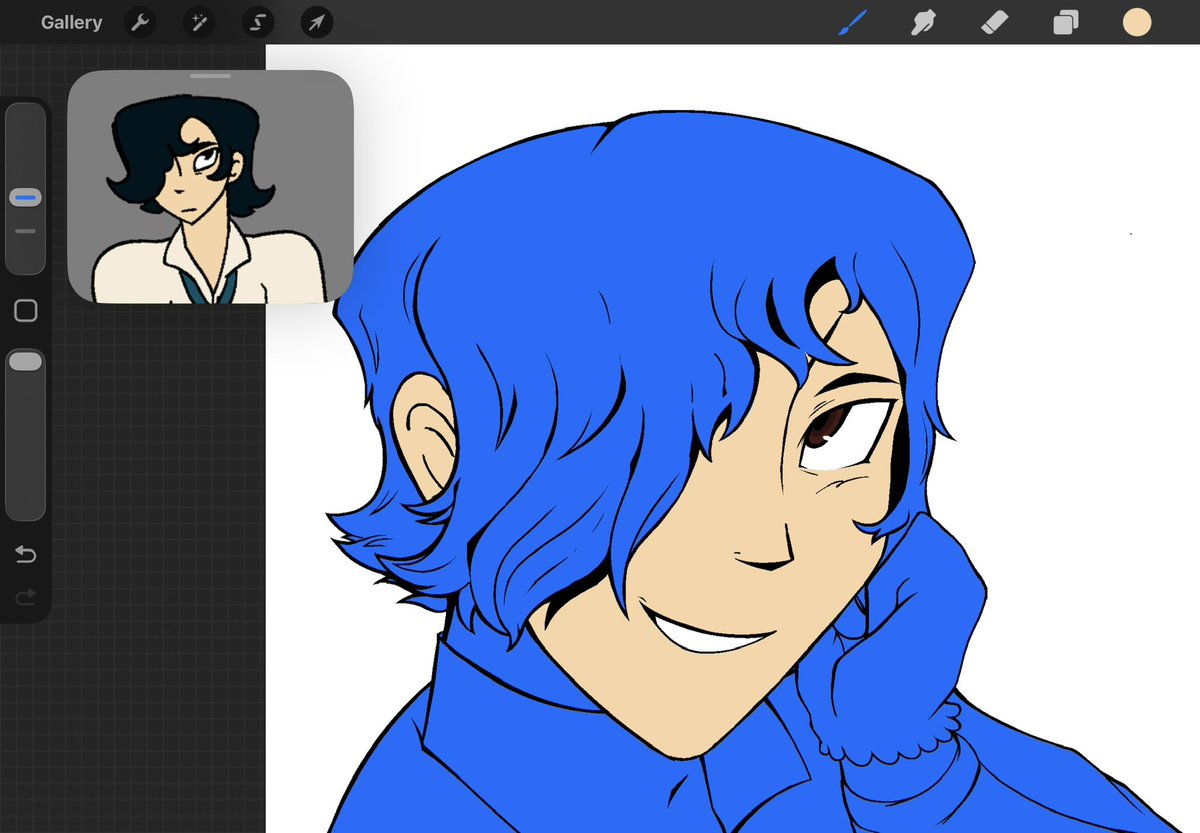Open the Layers panel

[1066, 22]
